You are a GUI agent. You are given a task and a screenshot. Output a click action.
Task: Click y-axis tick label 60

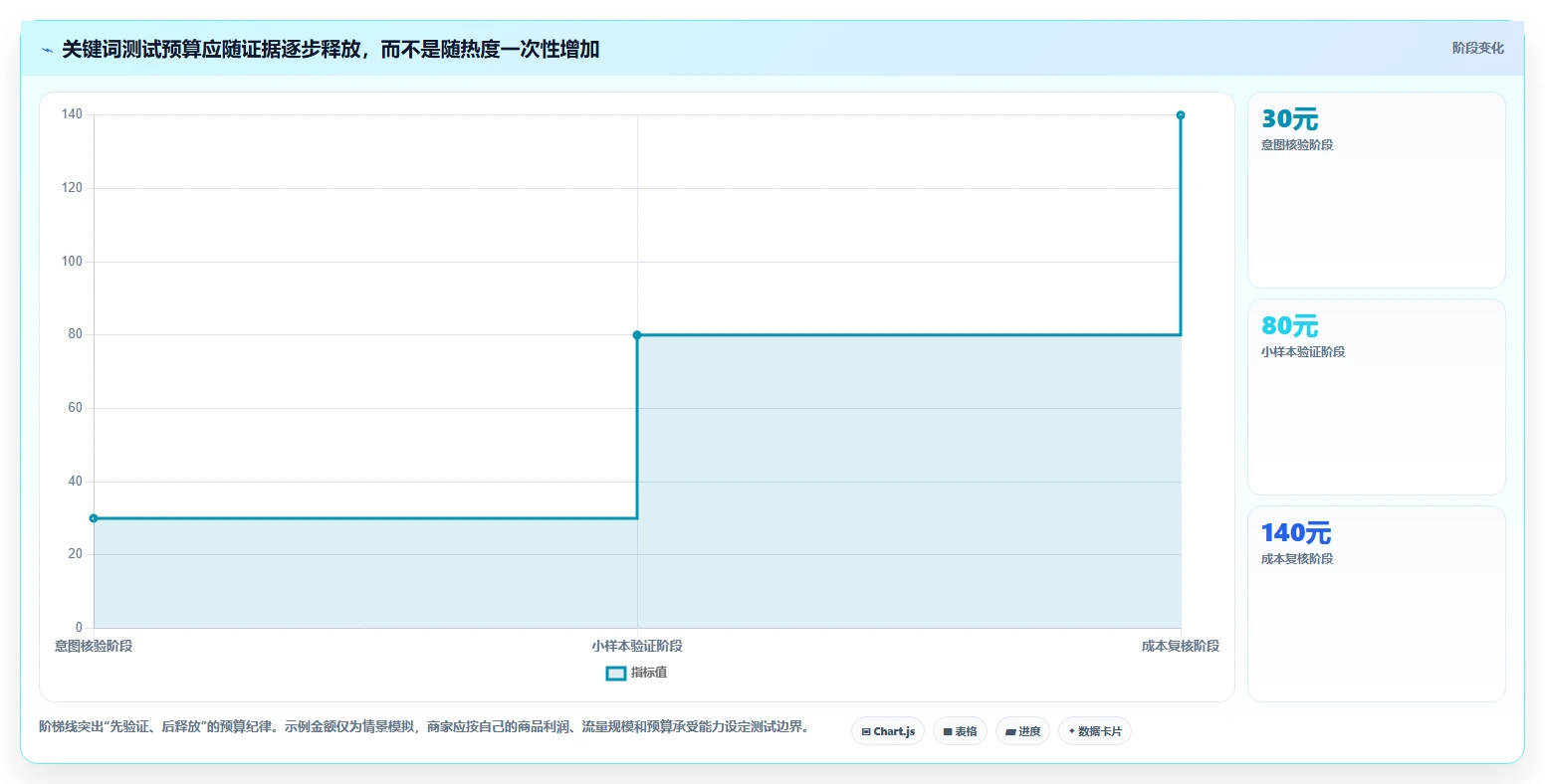point(75,408)
